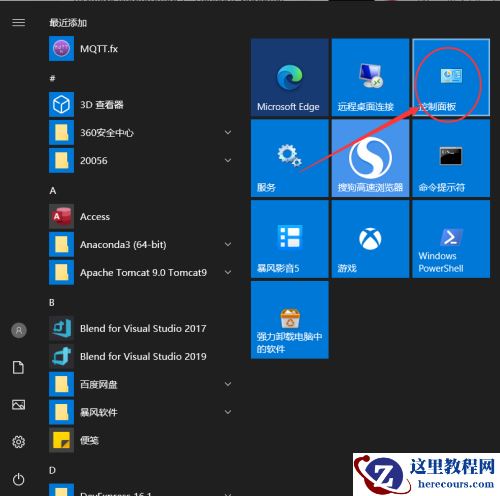500x496 pixels.
Task: Select the 暴风软件 folder entry
Action: click(x=142, y=412)
